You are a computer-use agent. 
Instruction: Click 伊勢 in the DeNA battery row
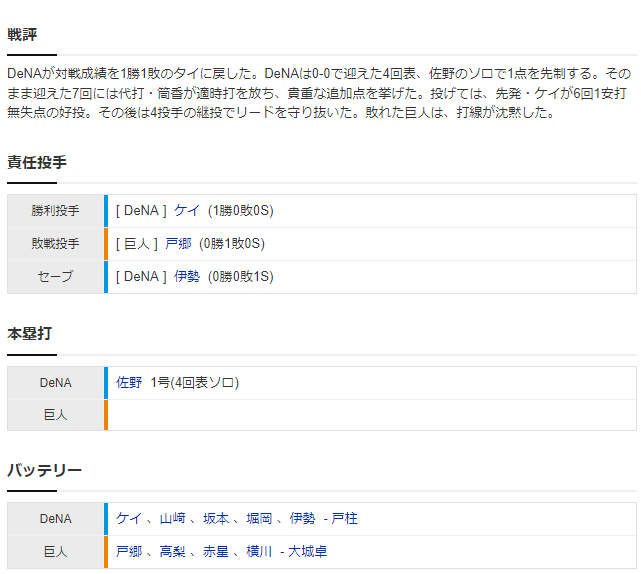click(303, 518)
